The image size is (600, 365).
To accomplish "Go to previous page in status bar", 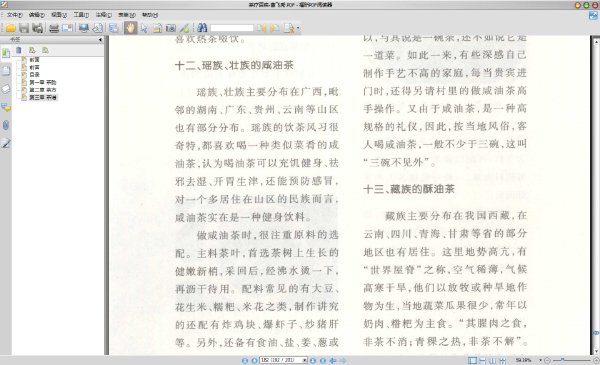I will (x=254, y=360).
